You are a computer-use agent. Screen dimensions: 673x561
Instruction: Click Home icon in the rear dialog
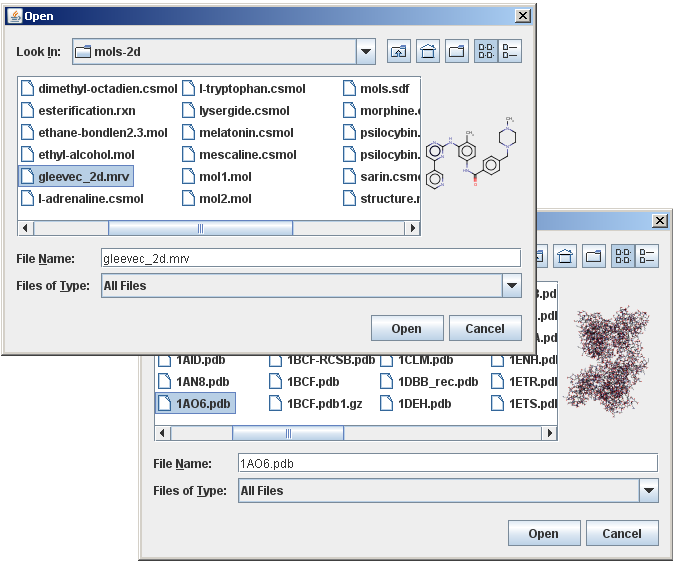coord(565,257)
